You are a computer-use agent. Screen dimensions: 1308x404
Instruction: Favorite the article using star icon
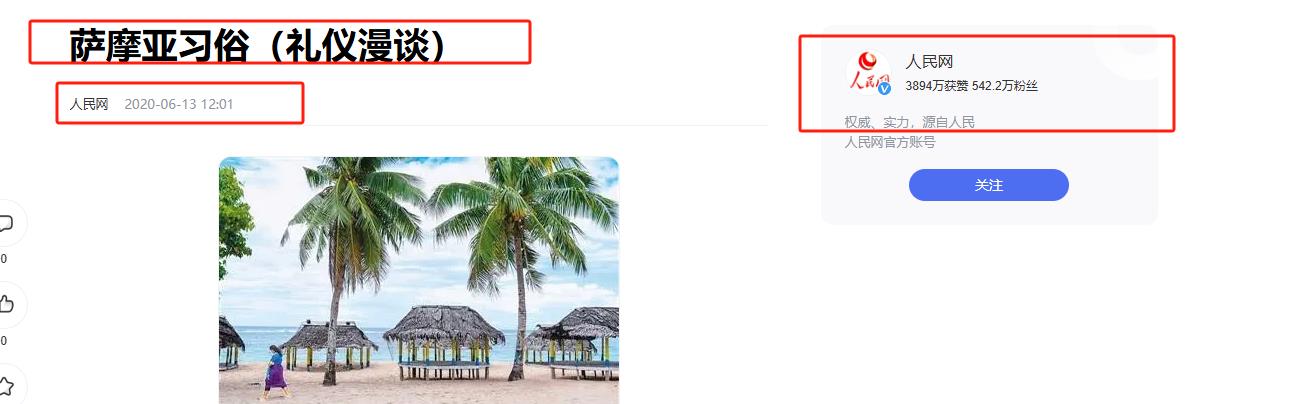tap(5, 385)
